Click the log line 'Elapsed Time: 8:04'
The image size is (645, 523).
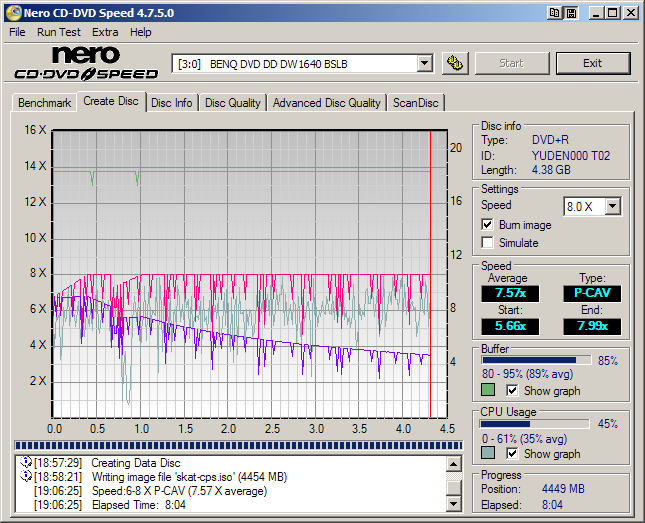(139, 505)
